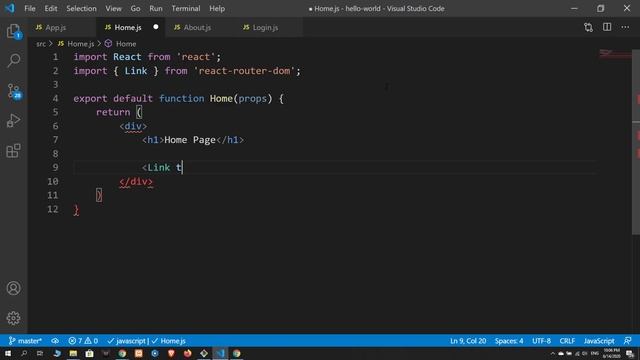Click the Ln 9, Col 20 indicator

(x=468, y=341)
